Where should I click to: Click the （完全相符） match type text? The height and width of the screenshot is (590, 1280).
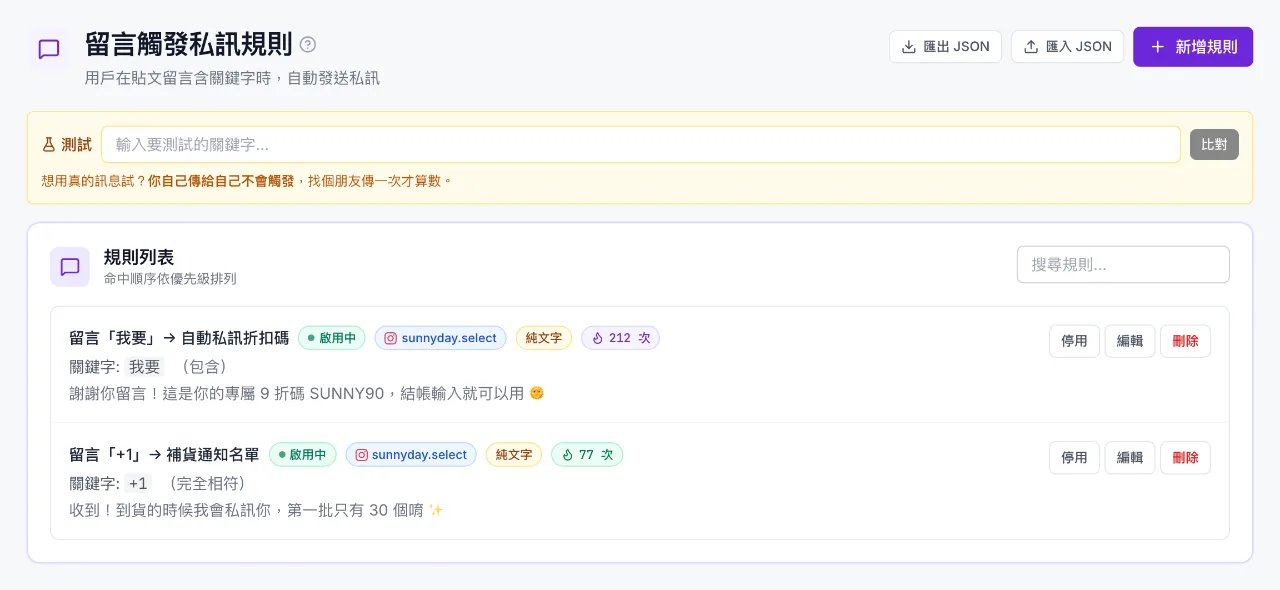[205, 484]
